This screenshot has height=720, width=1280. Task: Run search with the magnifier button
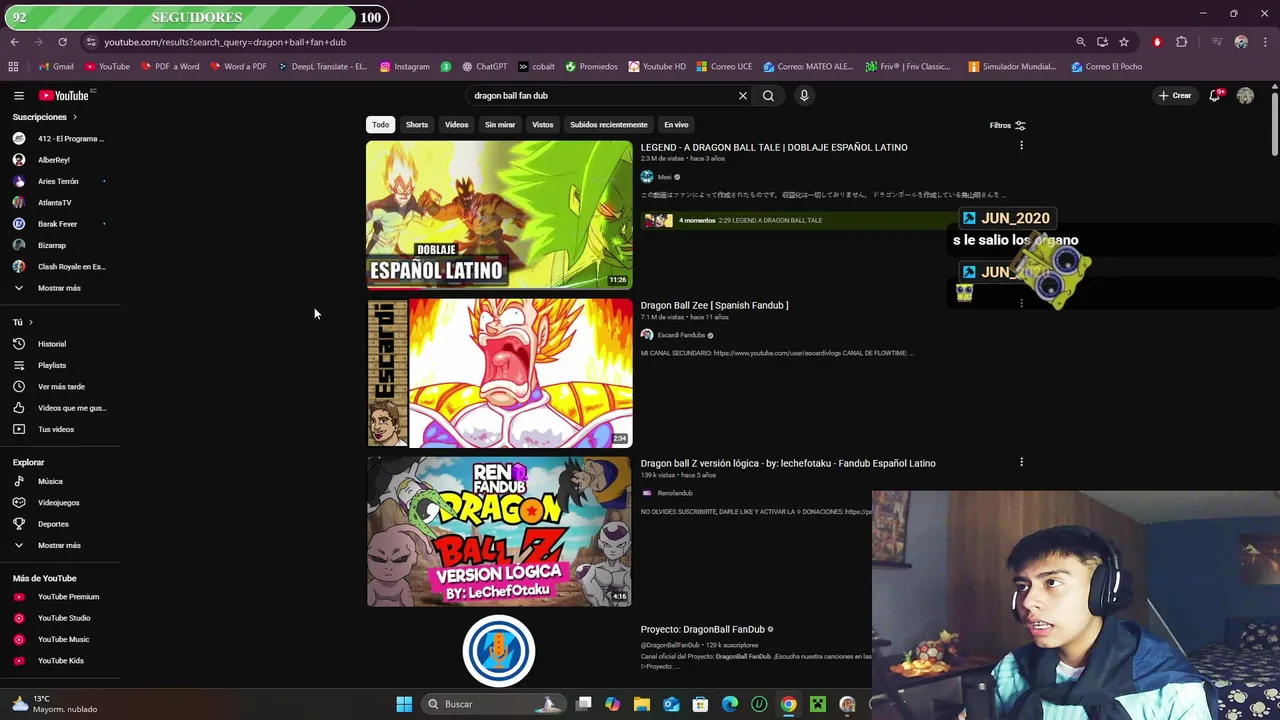tap(768, 96)
